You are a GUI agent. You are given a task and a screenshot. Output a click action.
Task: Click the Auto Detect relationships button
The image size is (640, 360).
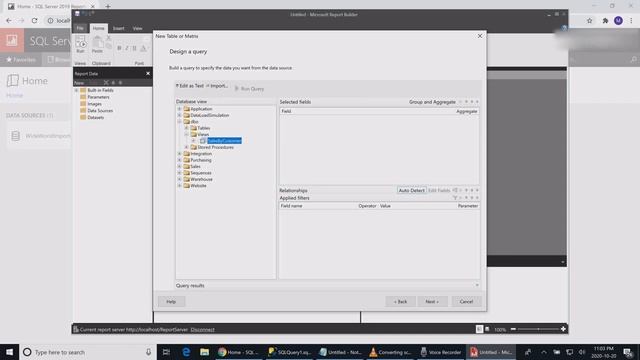[x=411, y=190]
